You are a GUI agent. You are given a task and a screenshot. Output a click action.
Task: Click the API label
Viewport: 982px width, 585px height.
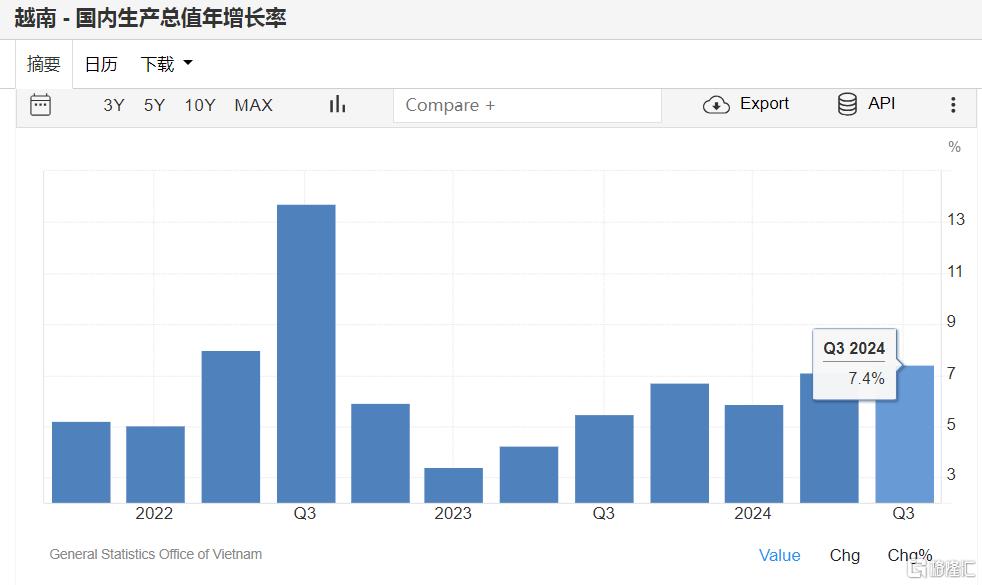click(881, 103)
